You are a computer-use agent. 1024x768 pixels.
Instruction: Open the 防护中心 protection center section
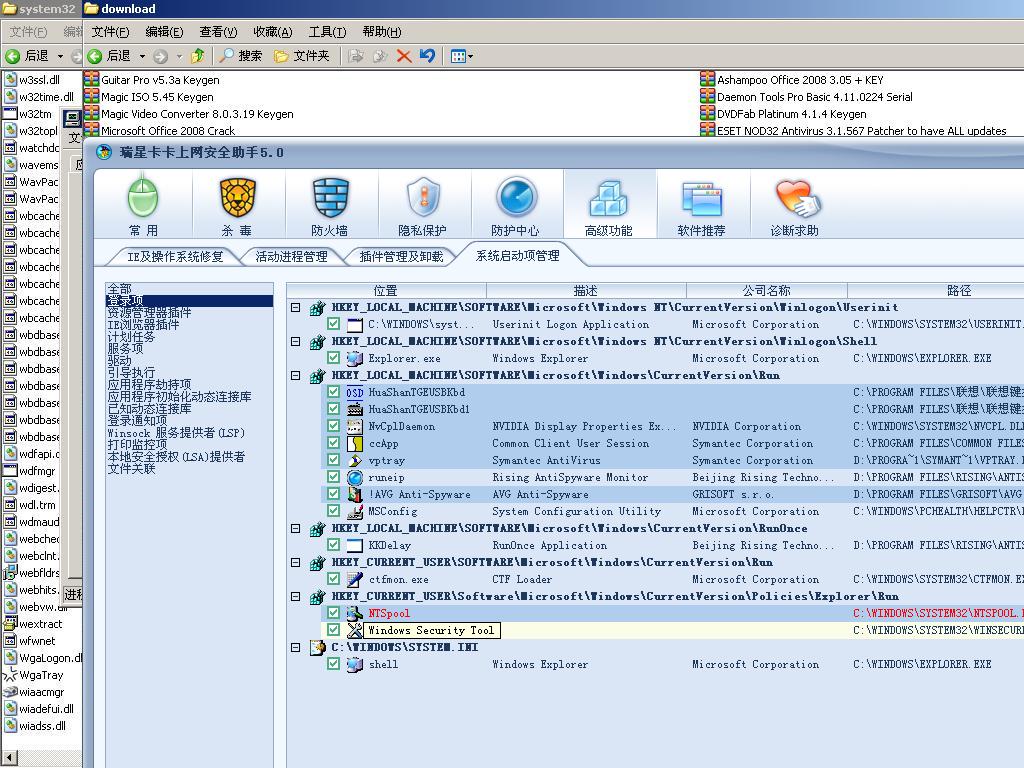point(516,205)
